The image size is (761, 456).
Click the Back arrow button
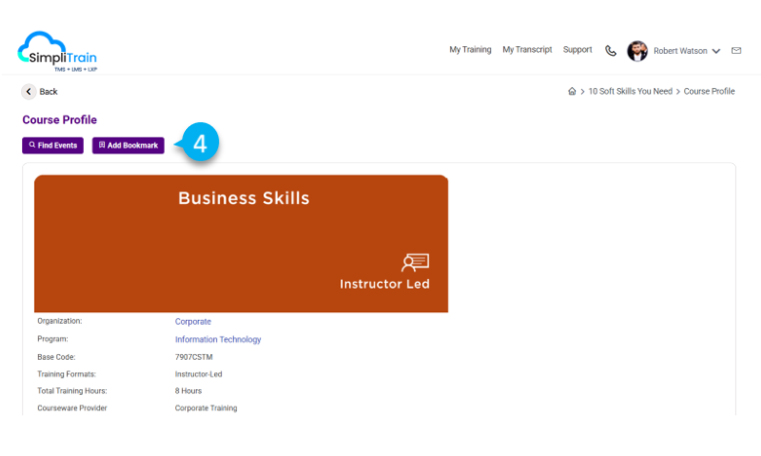point(29,92)
